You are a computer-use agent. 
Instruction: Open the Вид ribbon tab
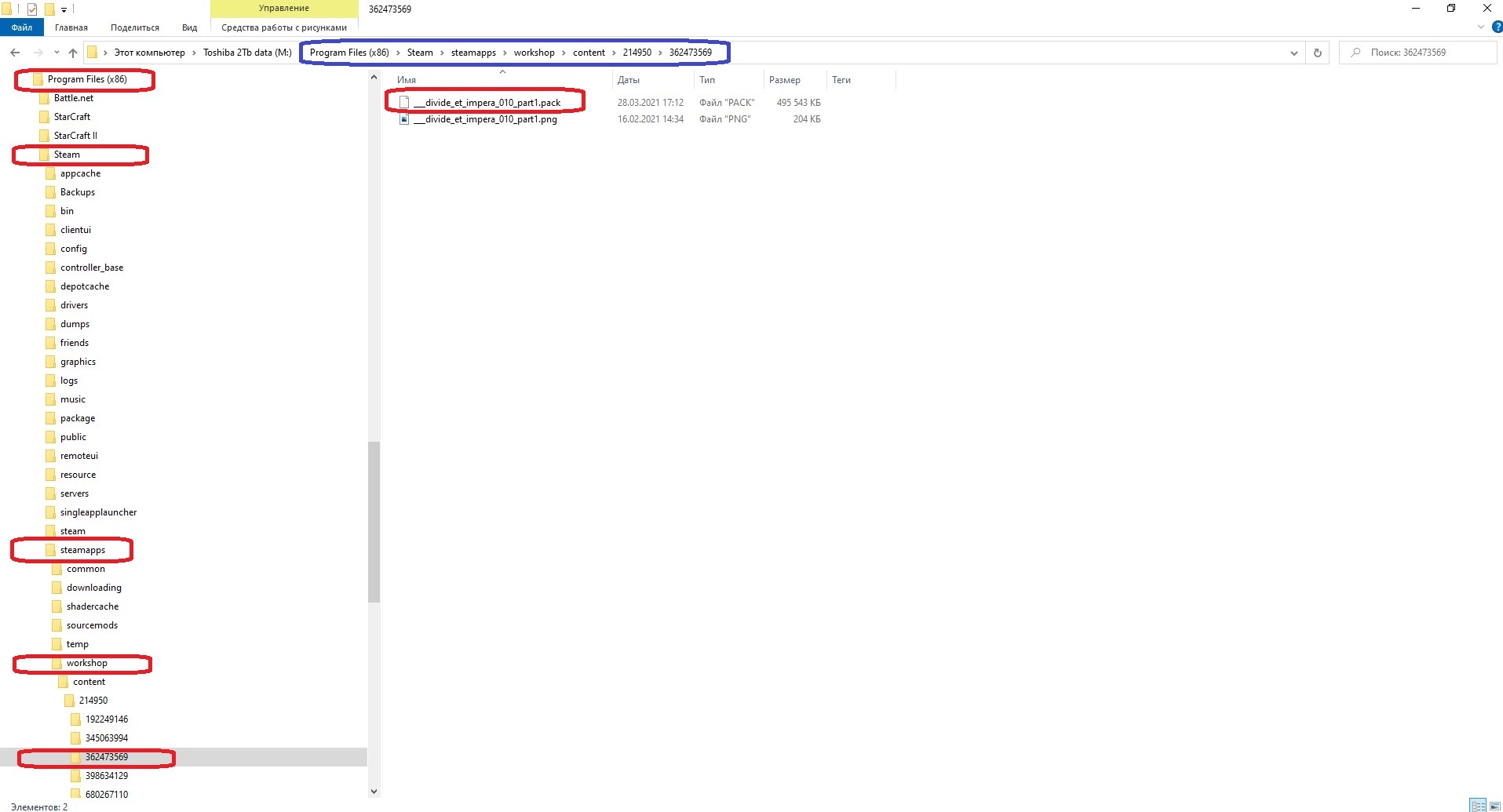pyautogui.click(x=189, y=27)
